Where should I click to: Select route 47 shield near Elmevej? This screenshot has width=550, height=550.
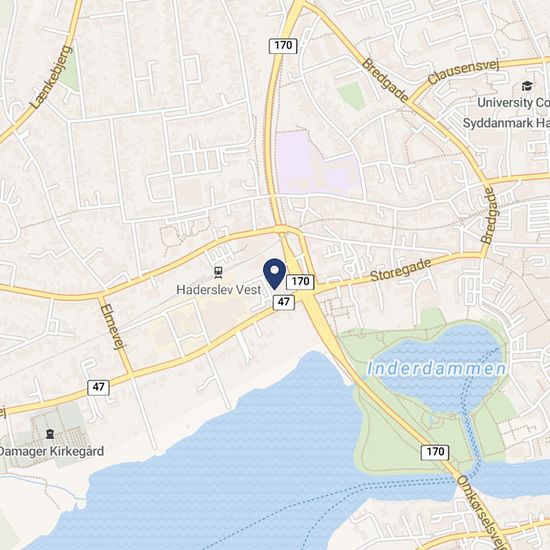98,387
